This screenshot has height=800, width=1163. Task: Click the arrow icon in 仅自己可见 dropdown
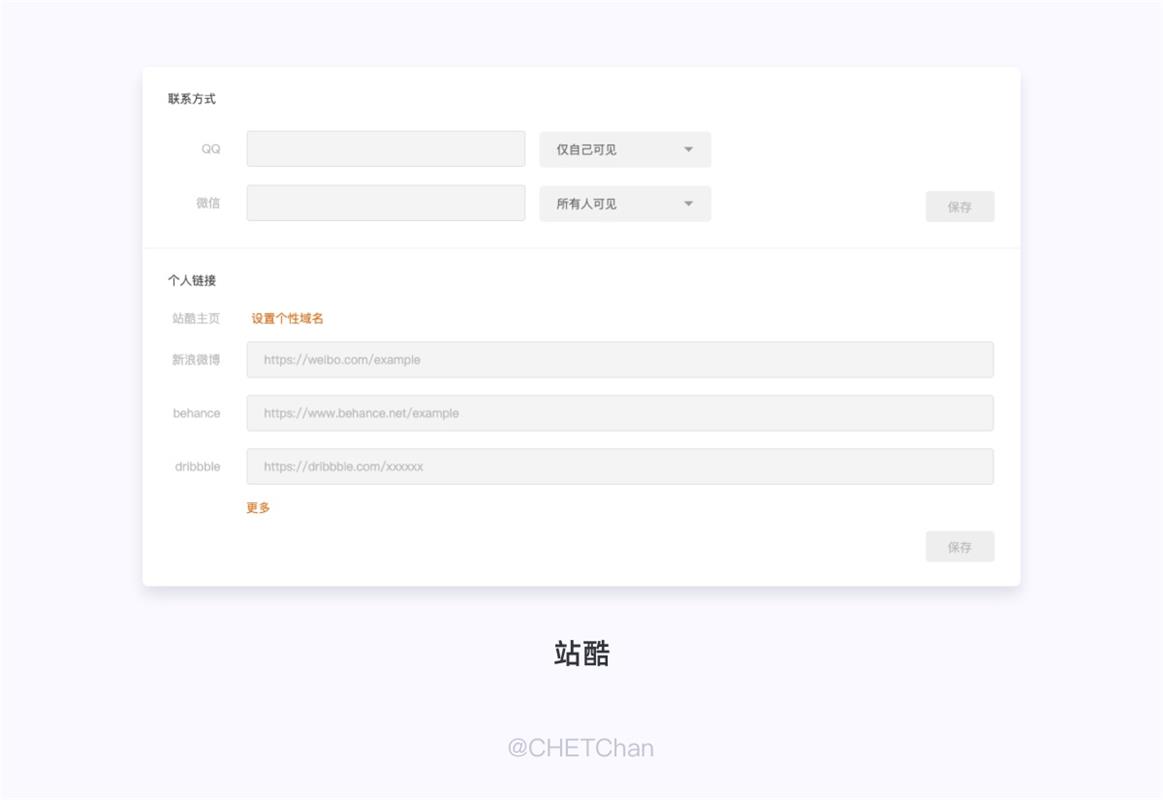(688, 150)
